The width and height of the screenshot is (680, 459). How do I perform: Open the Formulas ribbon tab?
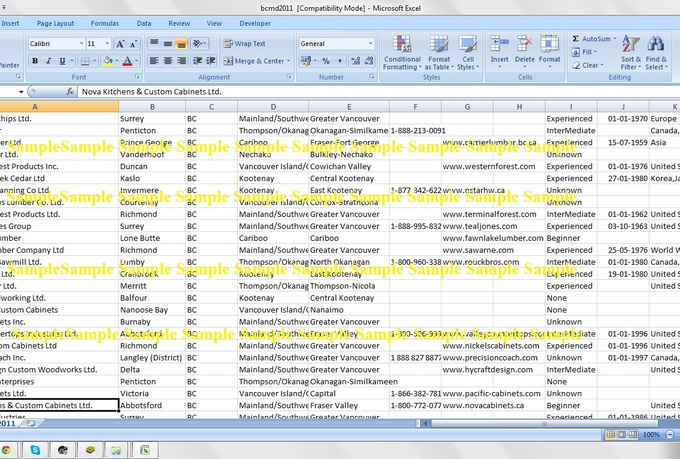pos(104,22)
